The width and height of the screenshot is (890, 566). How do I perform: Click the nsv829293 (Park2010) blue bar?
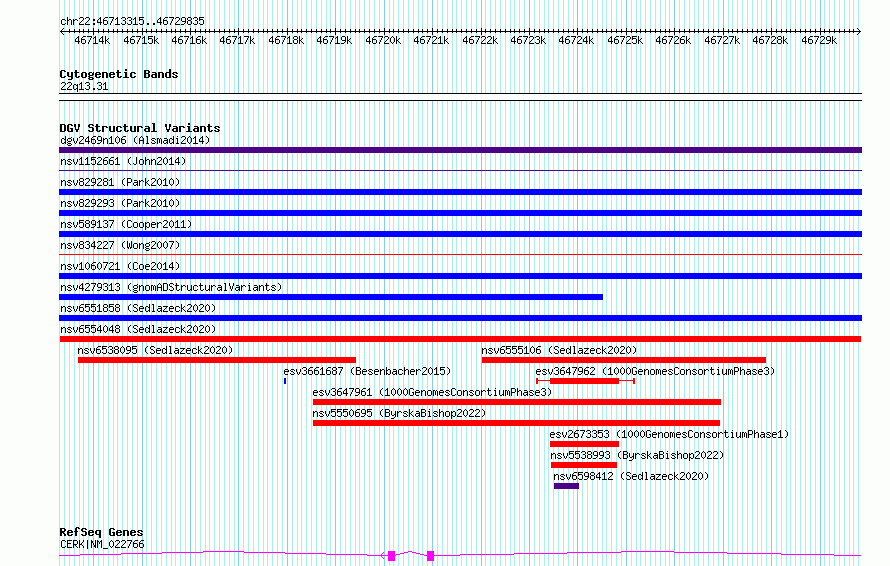460,213
